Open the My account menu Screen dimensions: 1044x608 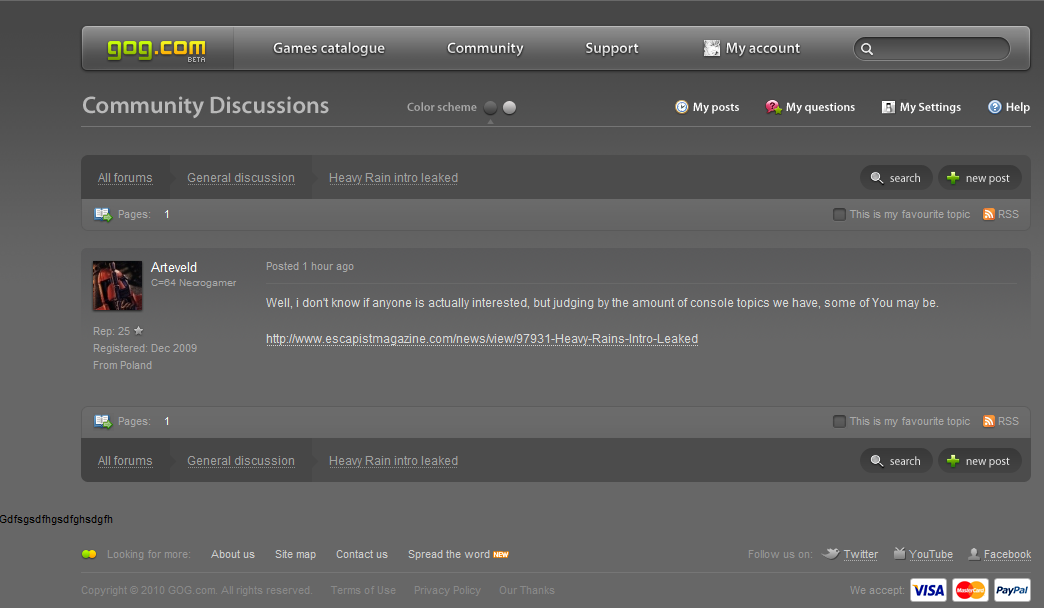click(x=762, y=48)
